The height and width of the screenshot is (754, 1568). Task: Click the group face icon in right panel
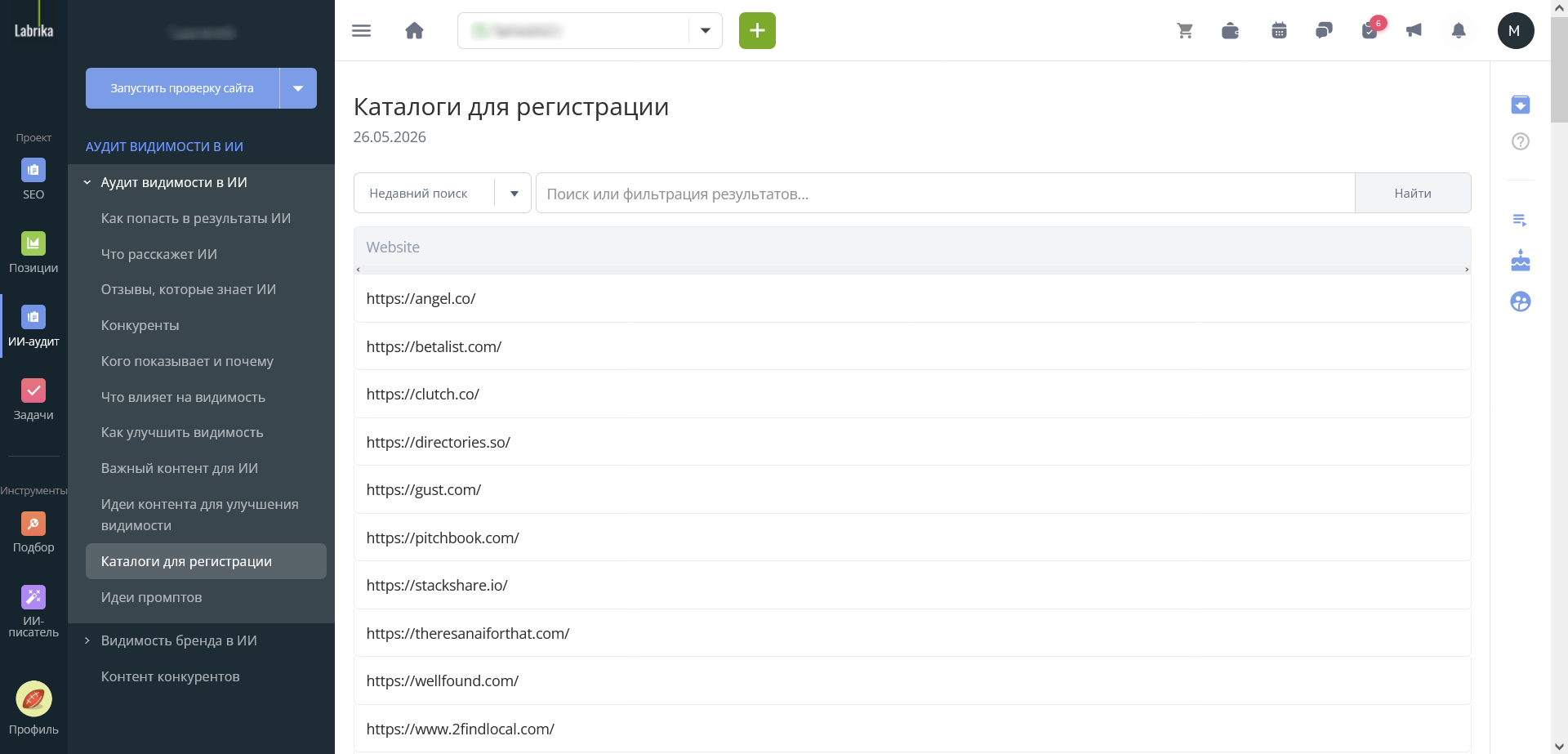coord(1520,301)
